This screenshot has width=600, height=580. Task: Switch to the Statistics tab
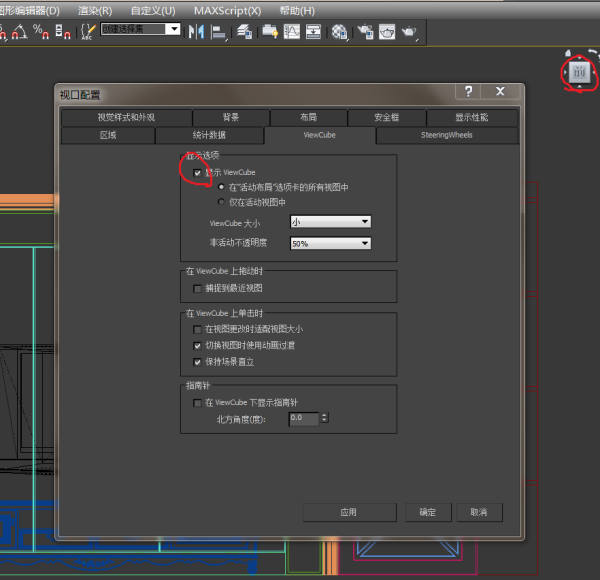tap(209, 135)
